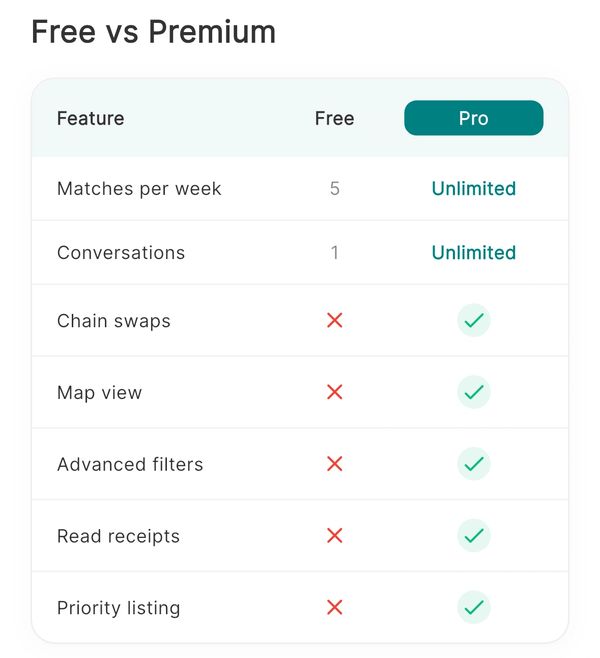Click the Priority listing Pro checkmark
600x658 pixels.
point(474,607)
